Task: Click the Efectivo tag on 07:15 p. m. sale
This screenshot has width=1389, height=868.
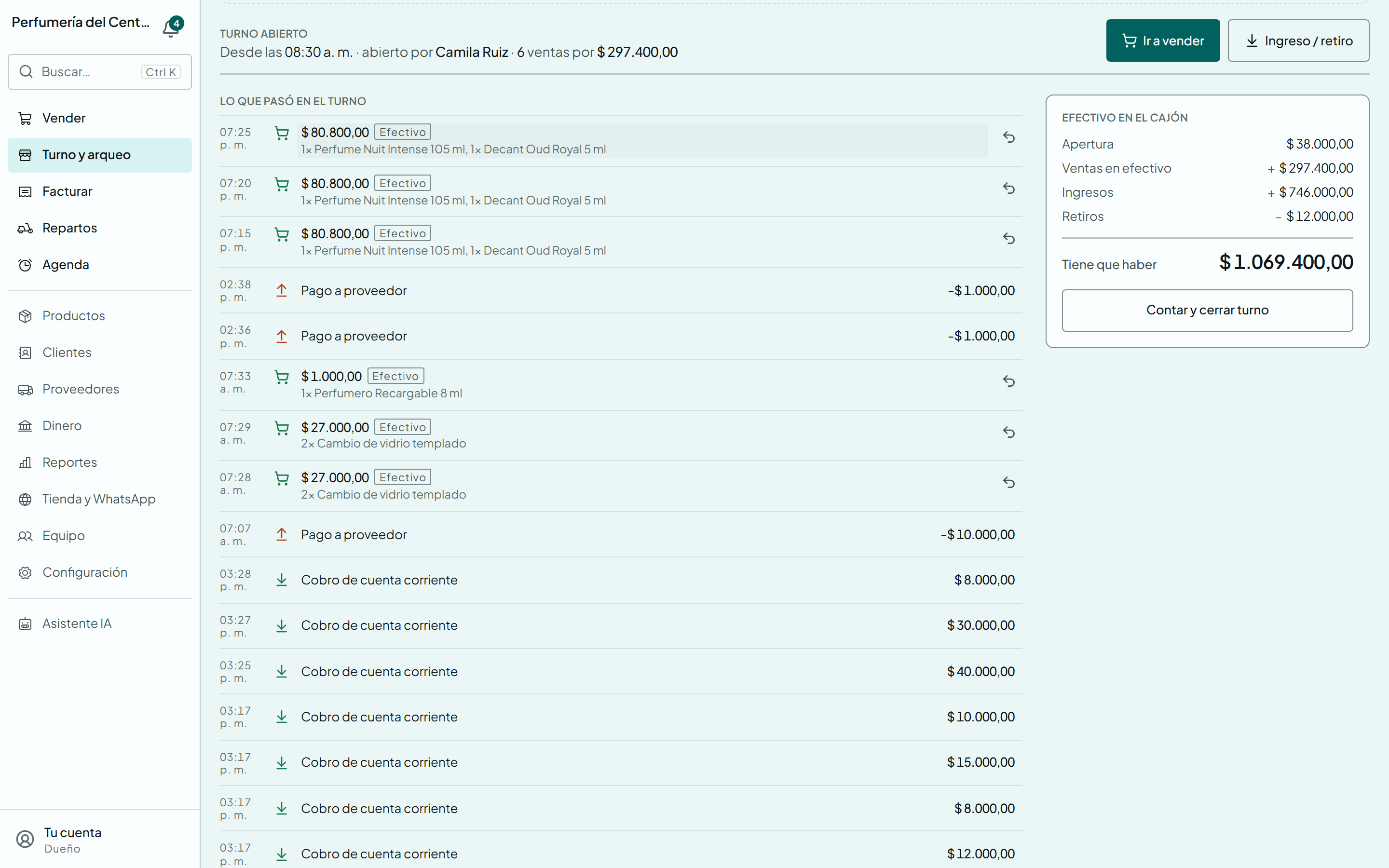Action: coord(402,234)
